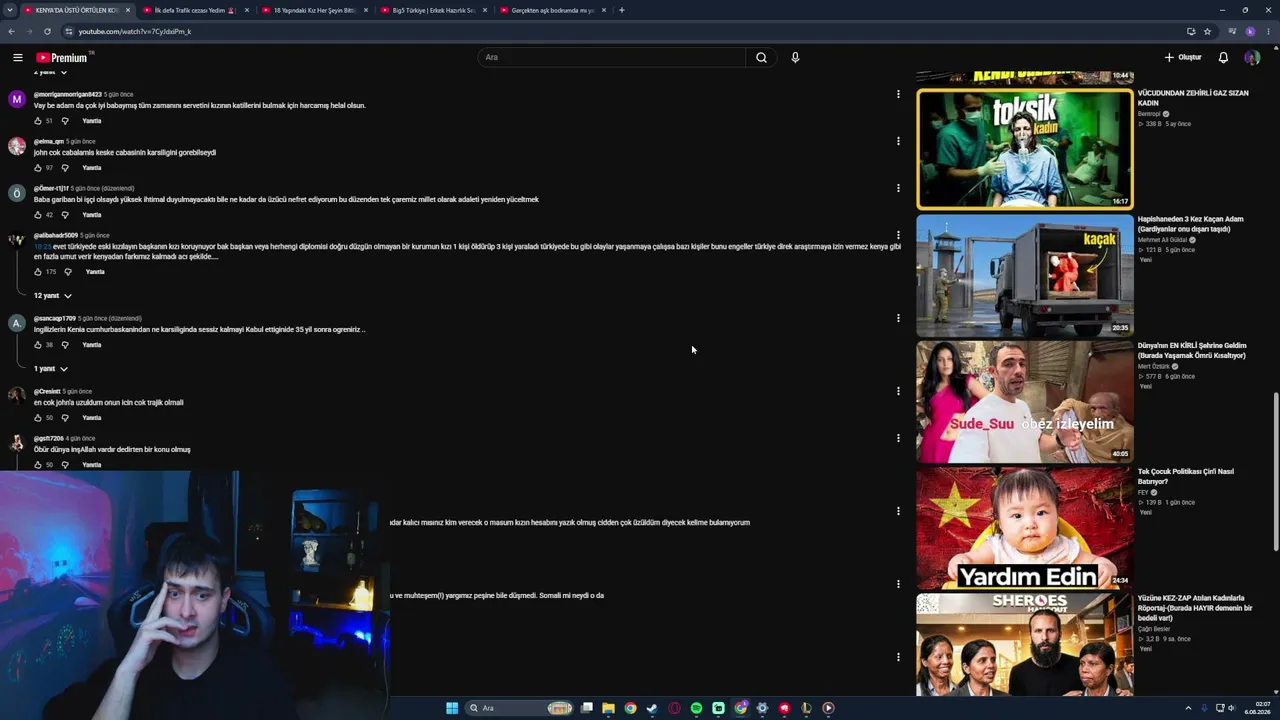Like @alibahadır5009's comment with 175 likes
Viewport: 1280px width, 720px height.
pyautogui.click(x=38, y=272)
